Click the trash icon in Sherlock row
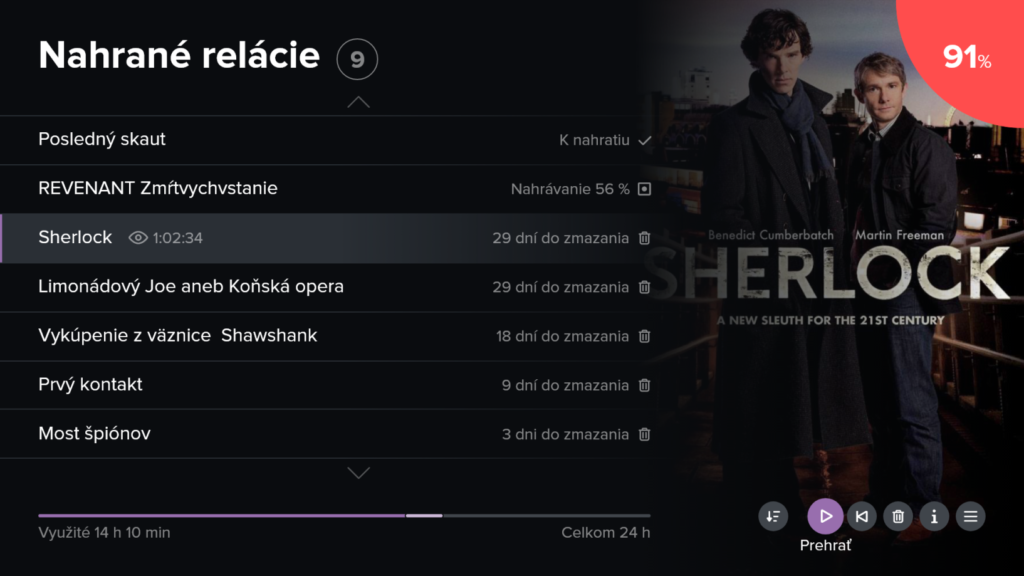The height and width of the screenshot is (576, 1024). pyautogui.click(x=644, y=238)
